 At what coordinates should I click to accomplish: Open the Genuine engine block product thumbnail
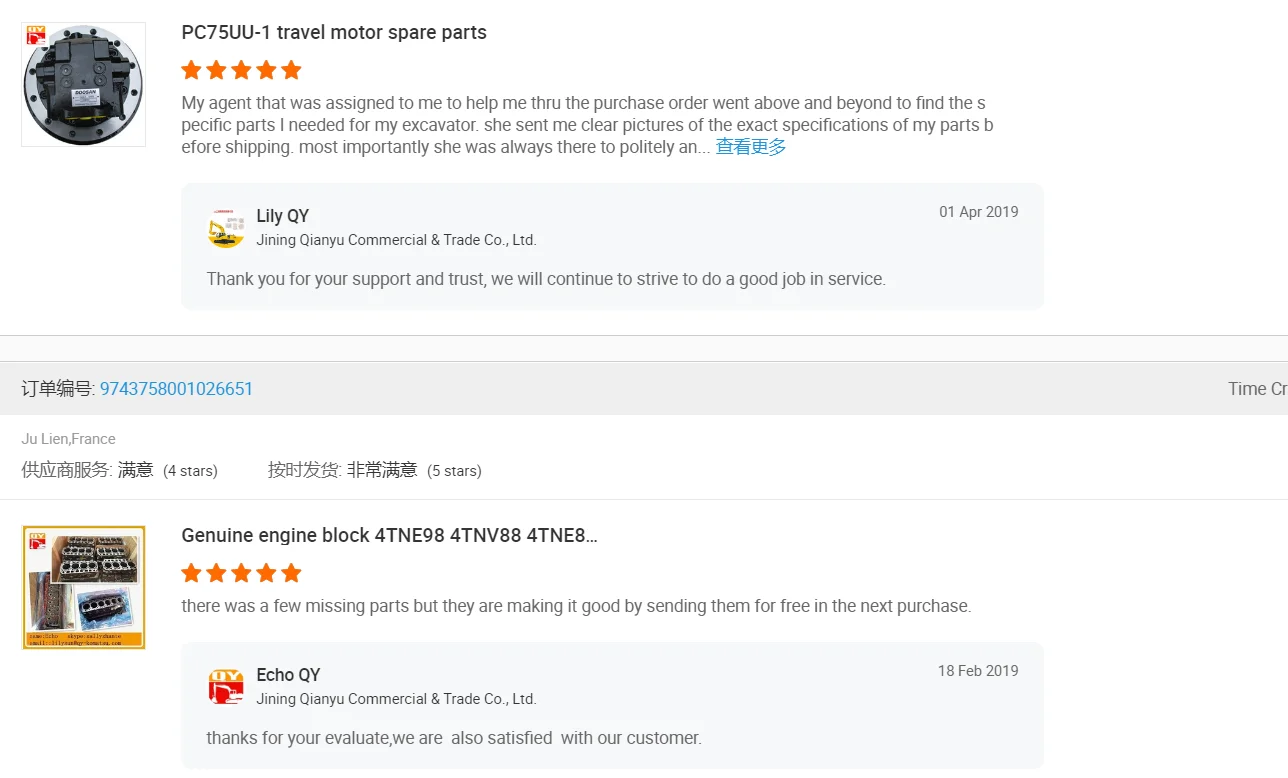coord(84,587)
